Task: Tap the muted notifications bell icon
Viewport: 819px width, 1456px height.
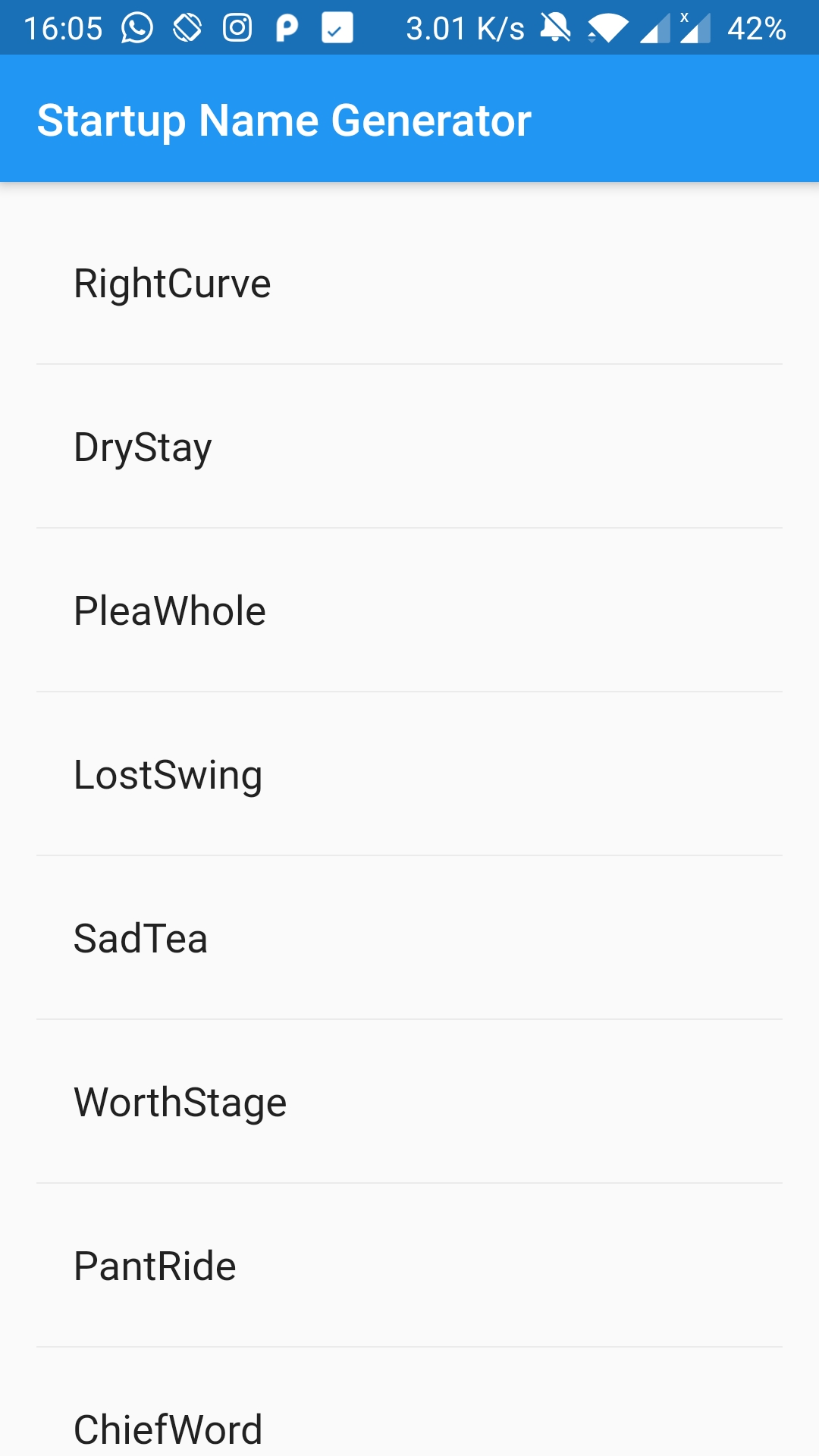Action: (x=555, y=29)
